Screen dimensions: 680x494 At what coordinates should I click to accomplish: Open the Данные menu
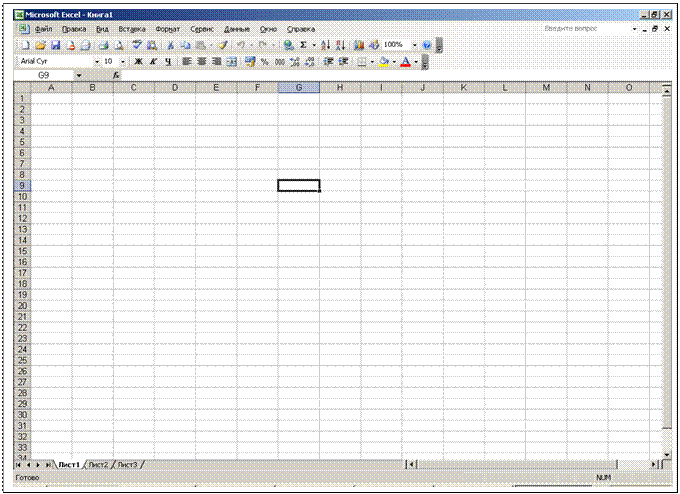(237, 29)
